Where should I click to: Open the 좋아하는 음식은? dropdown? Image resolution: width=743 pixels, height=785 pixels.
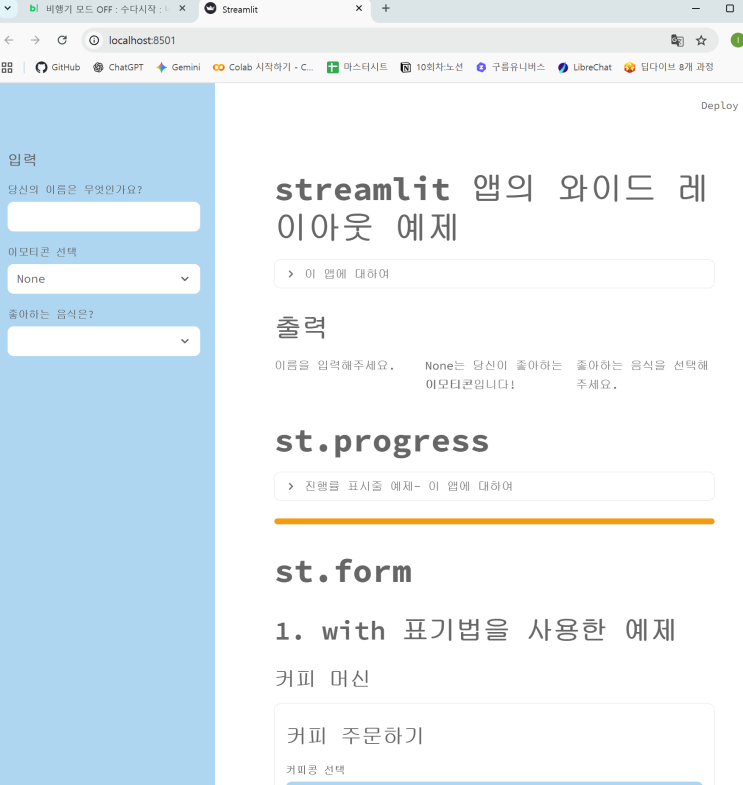(104, 341)
